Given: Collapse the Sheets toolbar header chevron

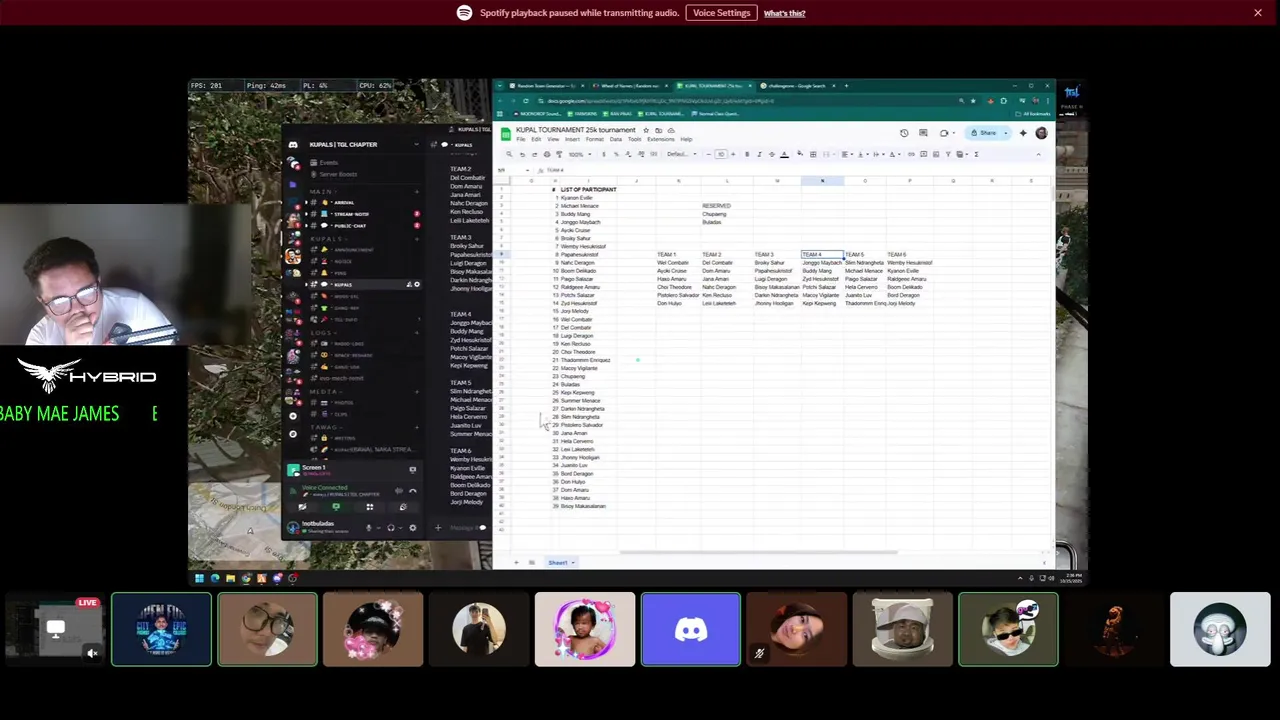Looking at the screenshot, I should (1038, 154).
